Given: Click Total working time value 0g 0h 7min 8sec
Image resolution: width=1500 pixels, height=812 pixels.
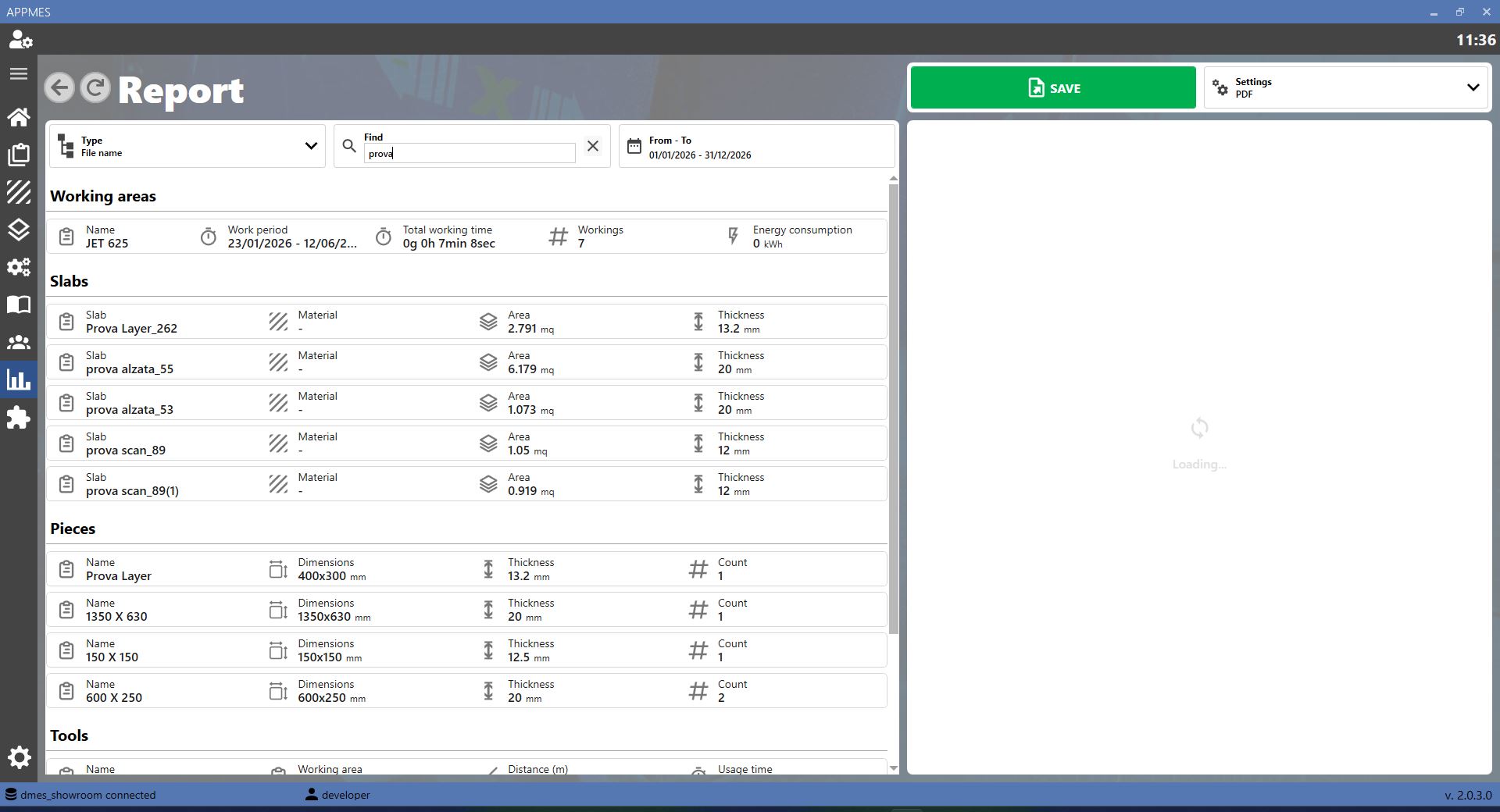Looking at the screenshot, I should tap(448, 244).
